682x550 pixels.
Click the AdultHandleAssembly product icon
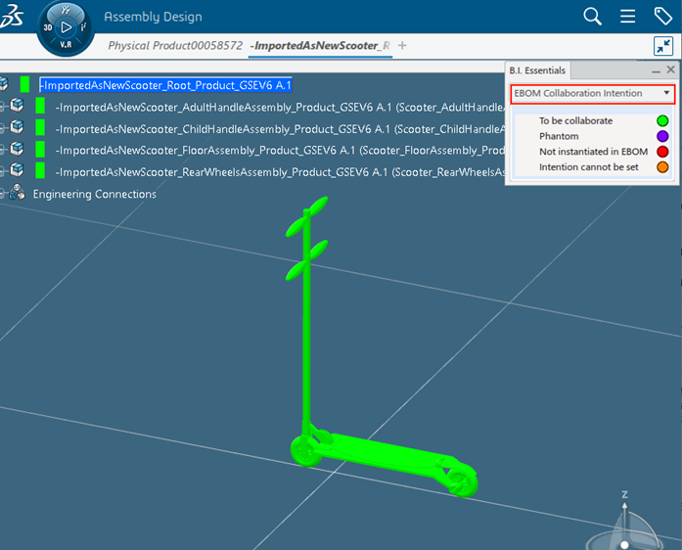(x=17, y=106)
